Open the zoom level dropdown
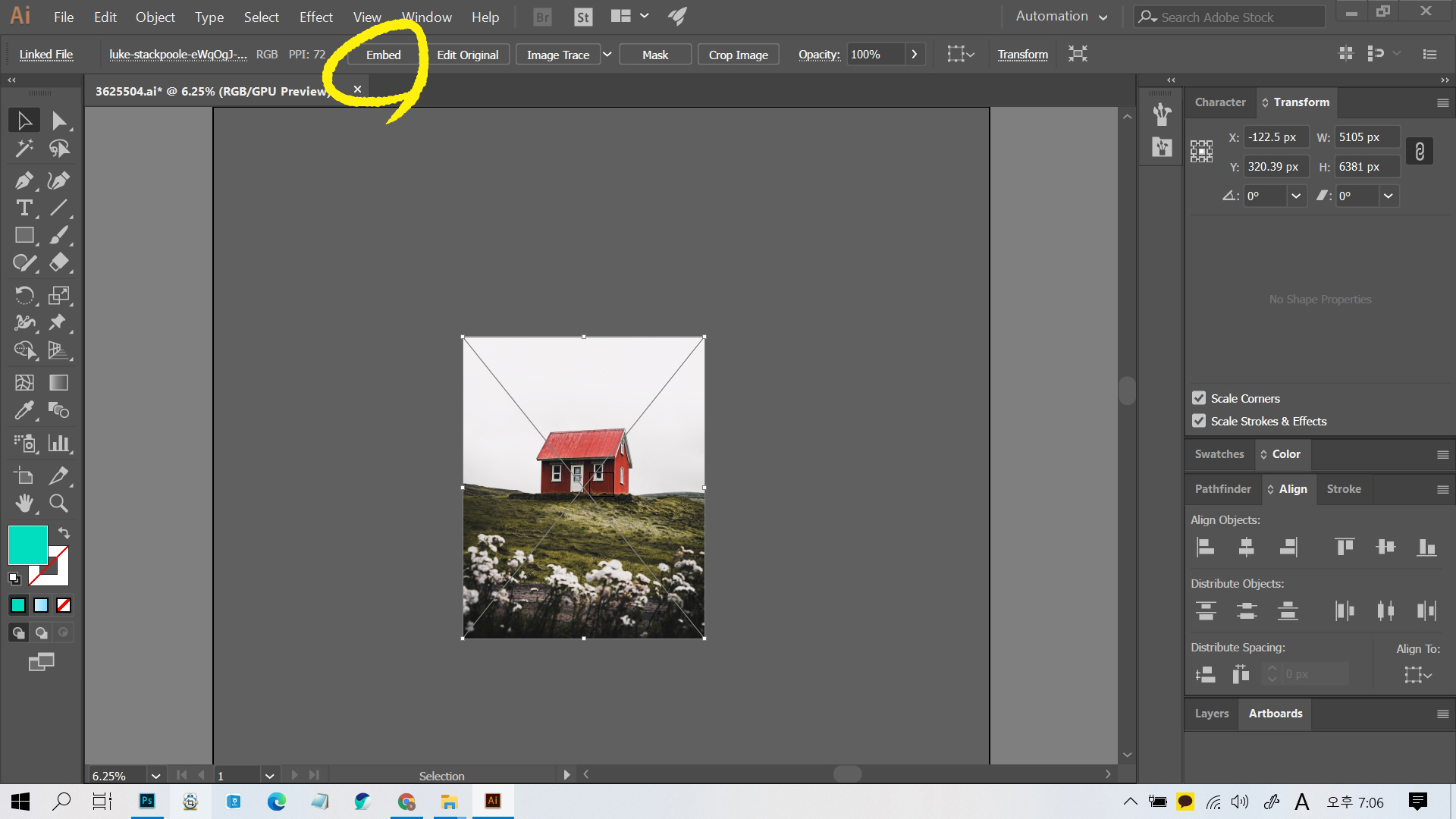1456x819 pixels. click(155, 776)
